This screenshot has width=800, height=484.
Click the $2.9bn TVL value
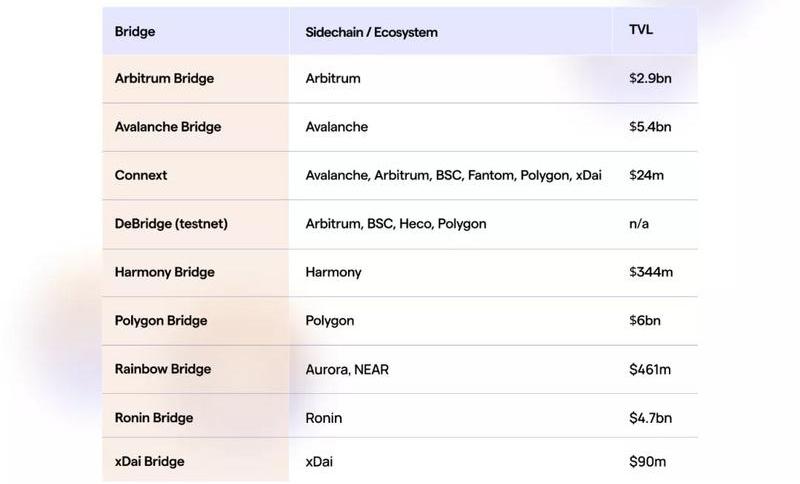point(650,78)
